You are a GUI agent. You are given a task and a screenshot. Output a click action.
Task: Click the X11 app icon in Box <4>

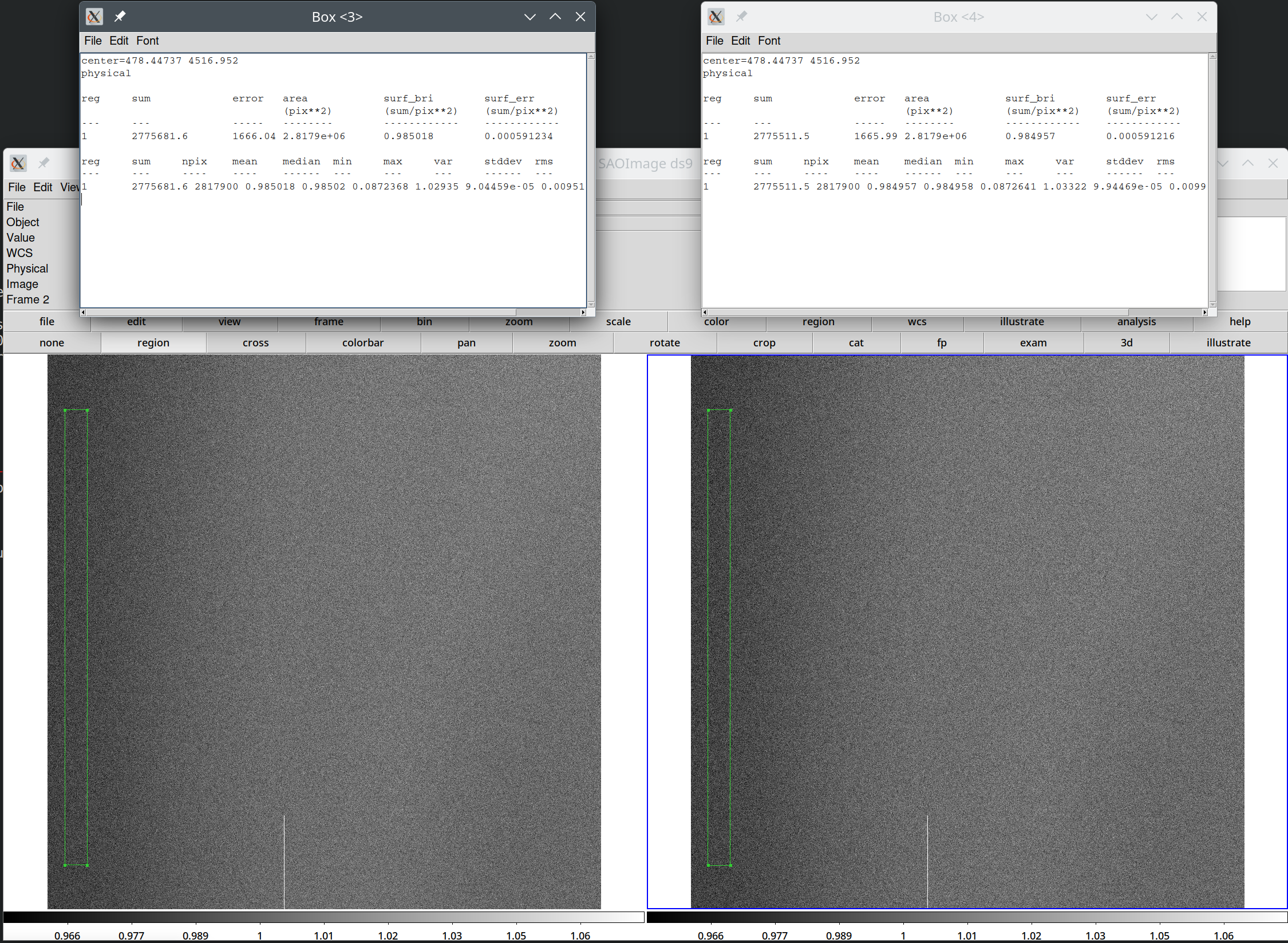point(716,17)
